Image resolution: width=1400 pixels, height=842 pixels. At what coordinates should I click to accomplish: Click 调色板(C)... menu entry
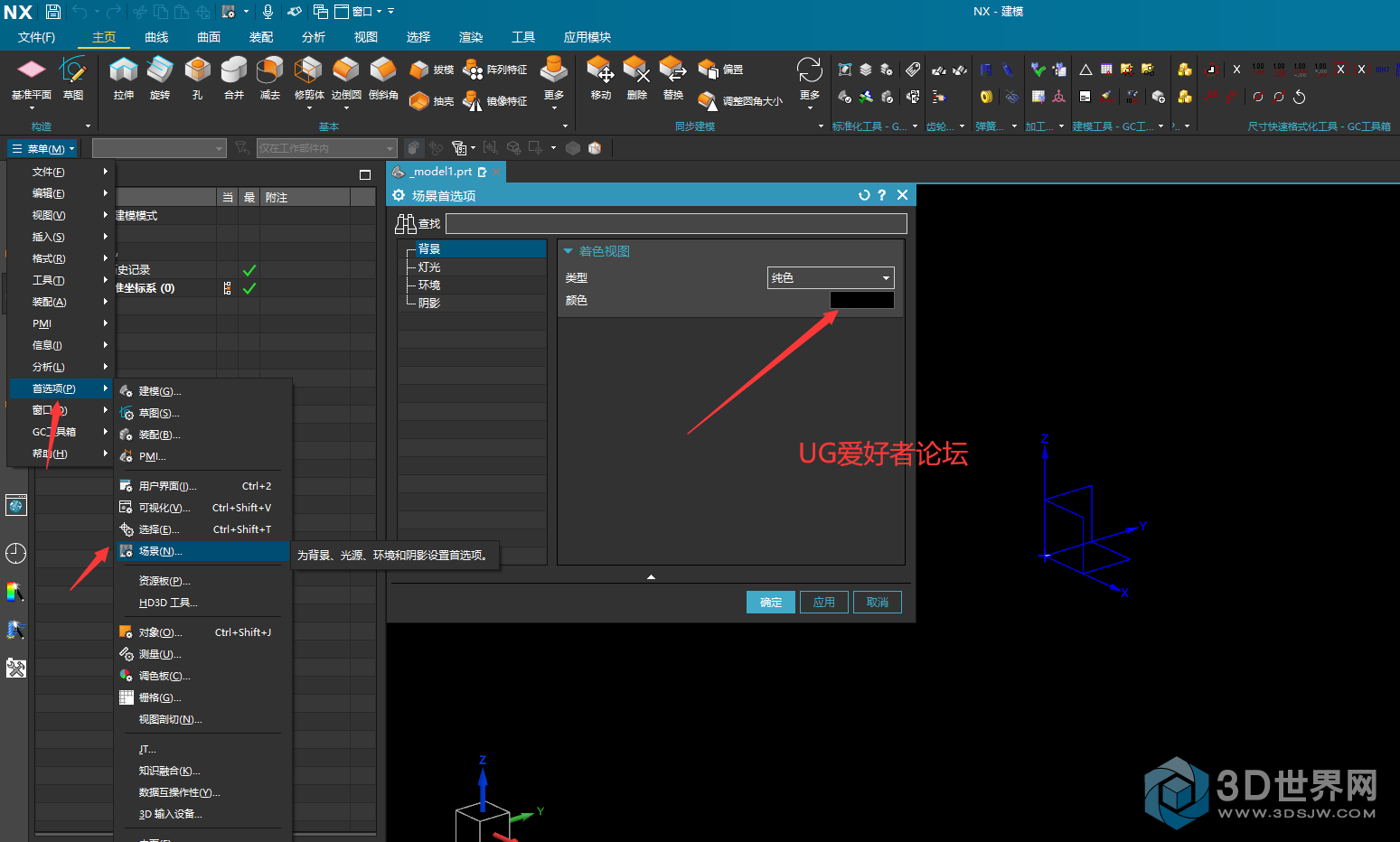(x=202, y=676)
